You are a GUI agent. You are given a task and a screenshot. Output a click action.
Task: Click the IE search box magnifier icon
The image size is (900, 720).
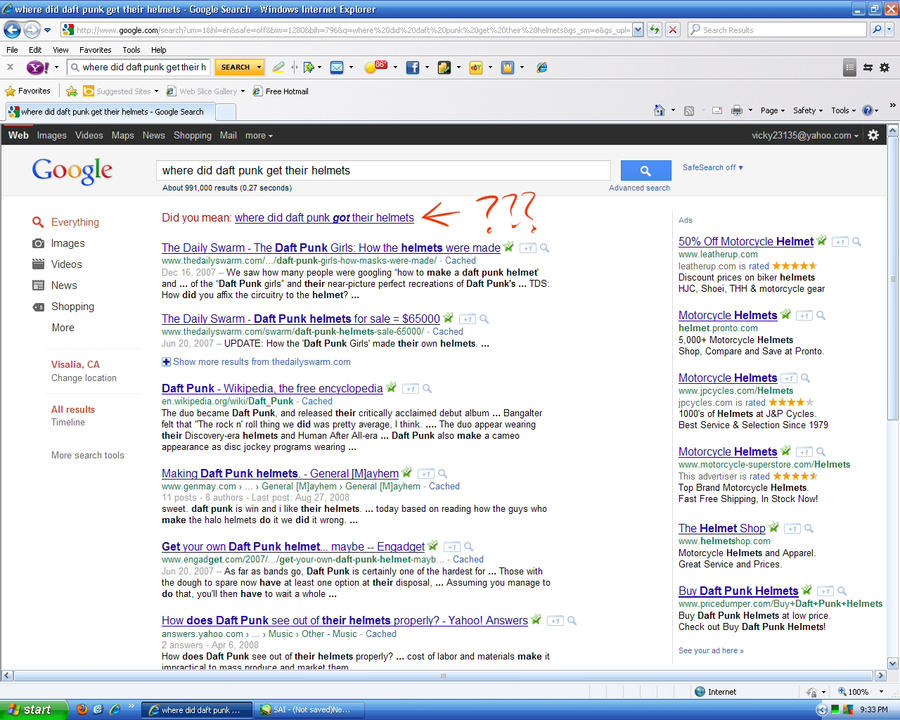pos(877,29)
